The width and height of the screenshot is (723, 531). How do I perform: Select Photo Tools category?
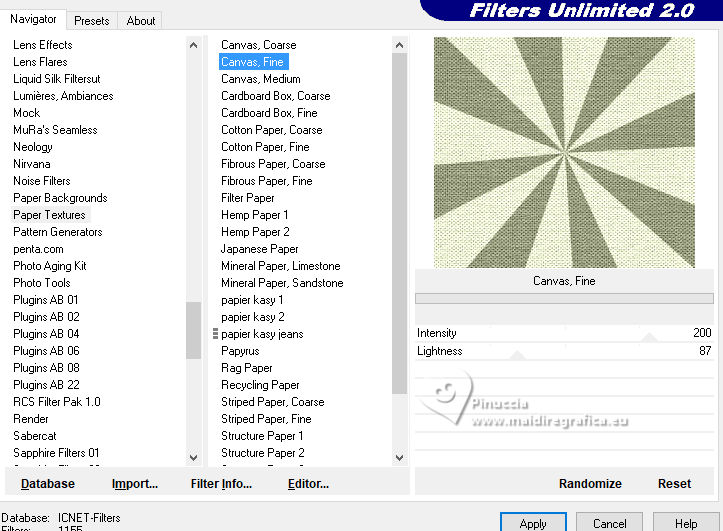42,283
